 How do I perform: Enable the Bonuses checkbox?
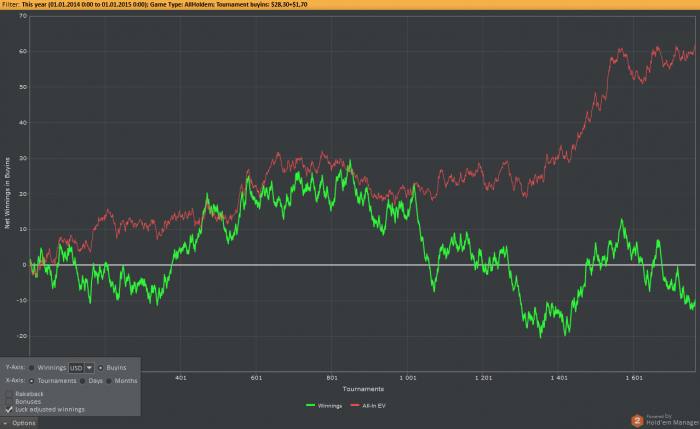[x=9, y=401]
